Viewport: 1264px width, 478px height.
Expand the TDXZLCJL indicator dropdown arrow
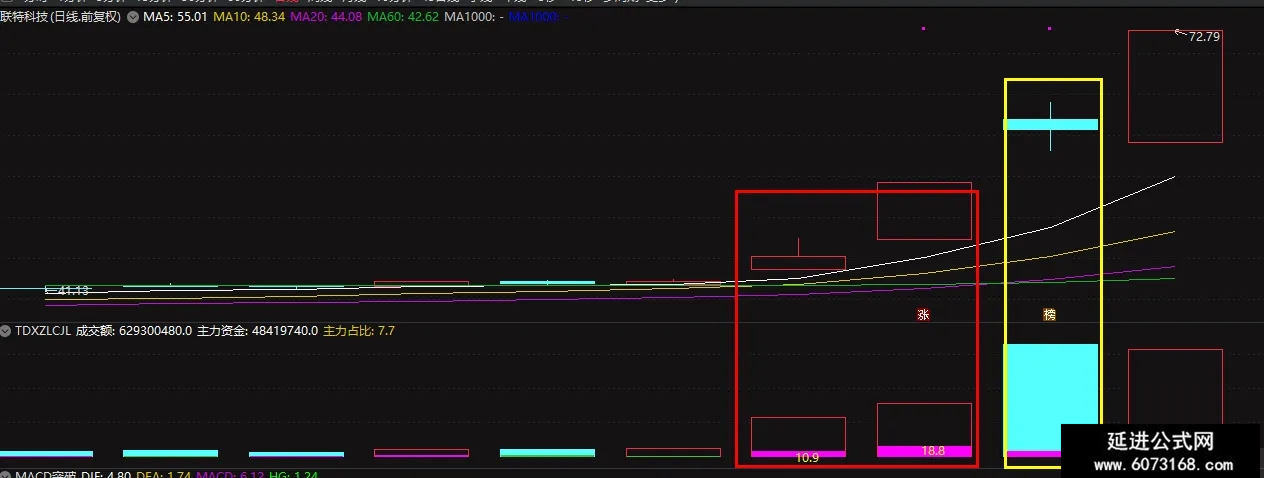click(x=6, y=330)
